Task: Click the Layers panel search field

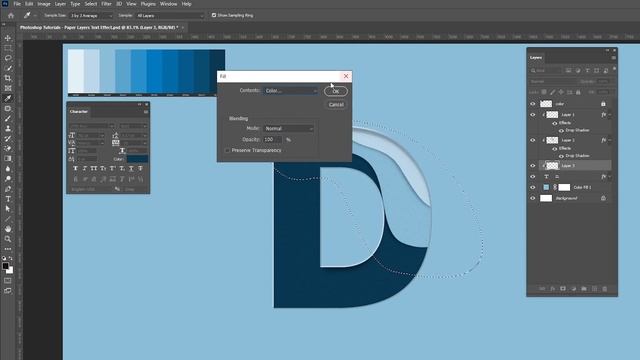Action: [546, 70]
